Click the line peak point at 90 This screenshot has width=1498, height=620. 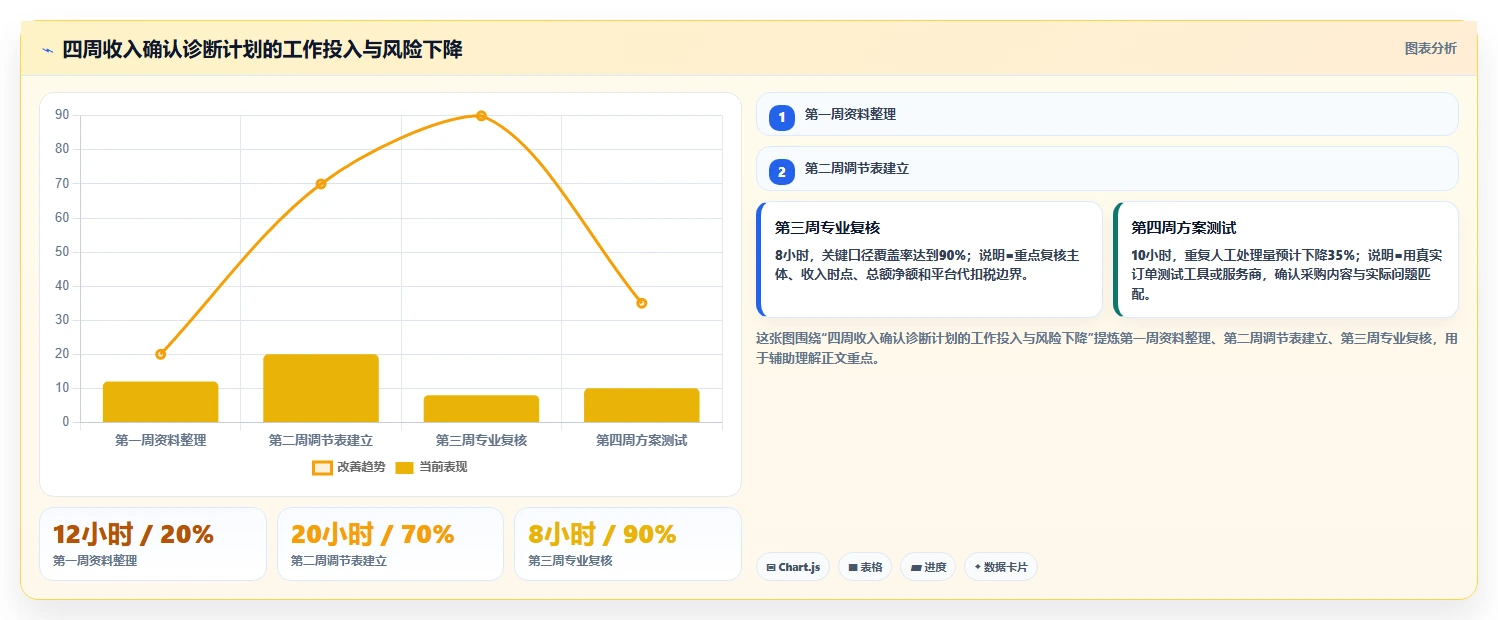pyautogui.click(x=481, y=116)
